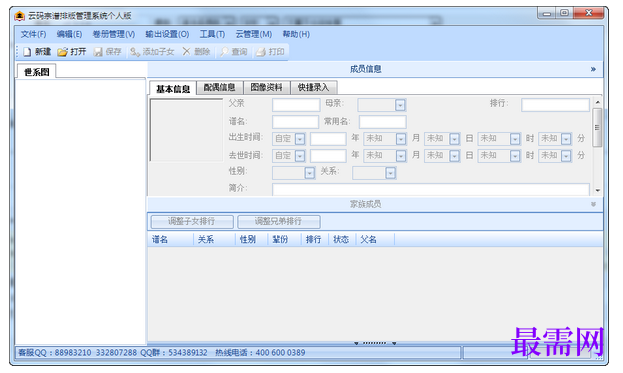Open the 母亲 dropdown

[400, 105]
